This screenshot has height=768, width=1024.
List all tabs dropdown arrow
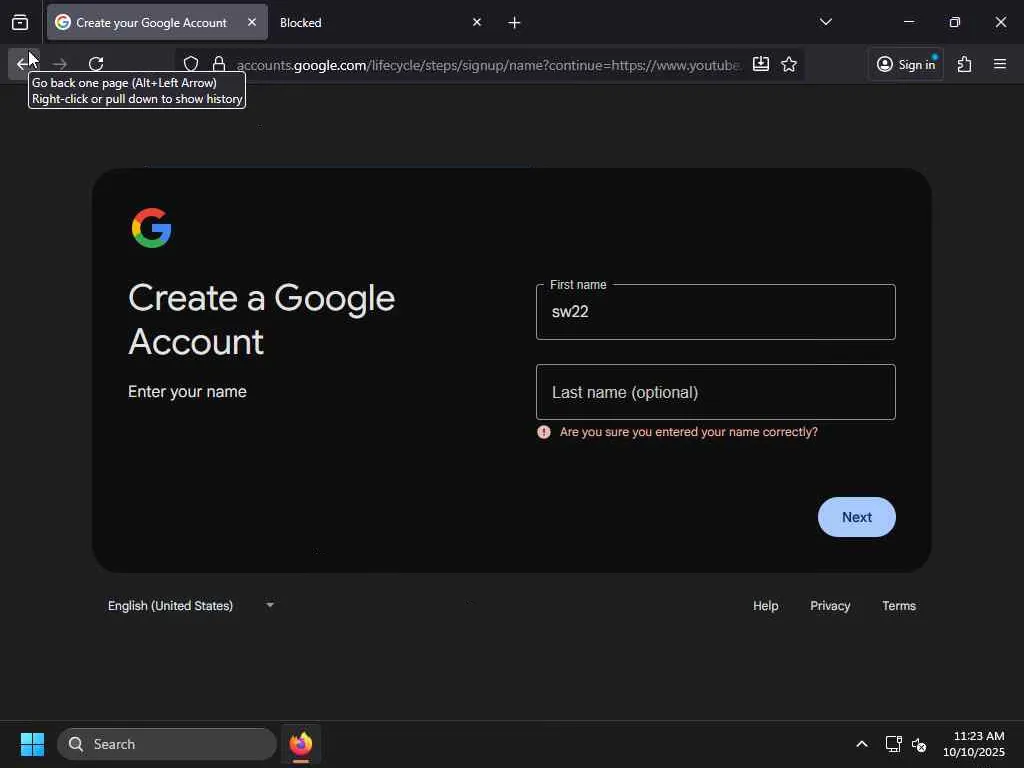tap(825, 22)
